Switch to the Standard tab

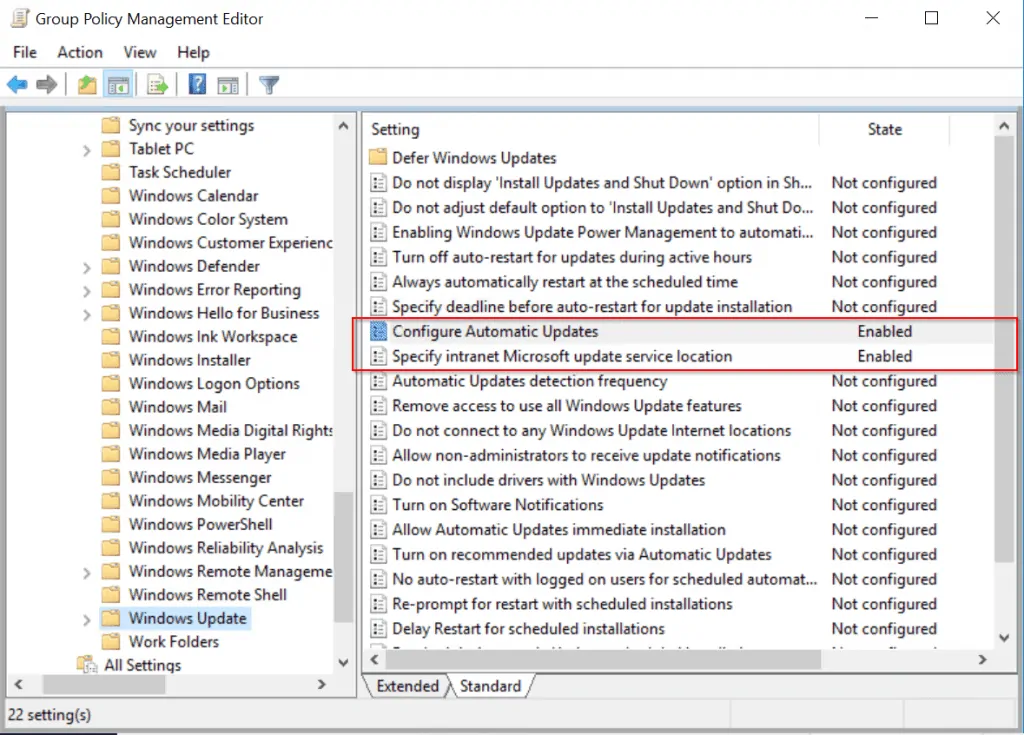[x=490, y=686]
